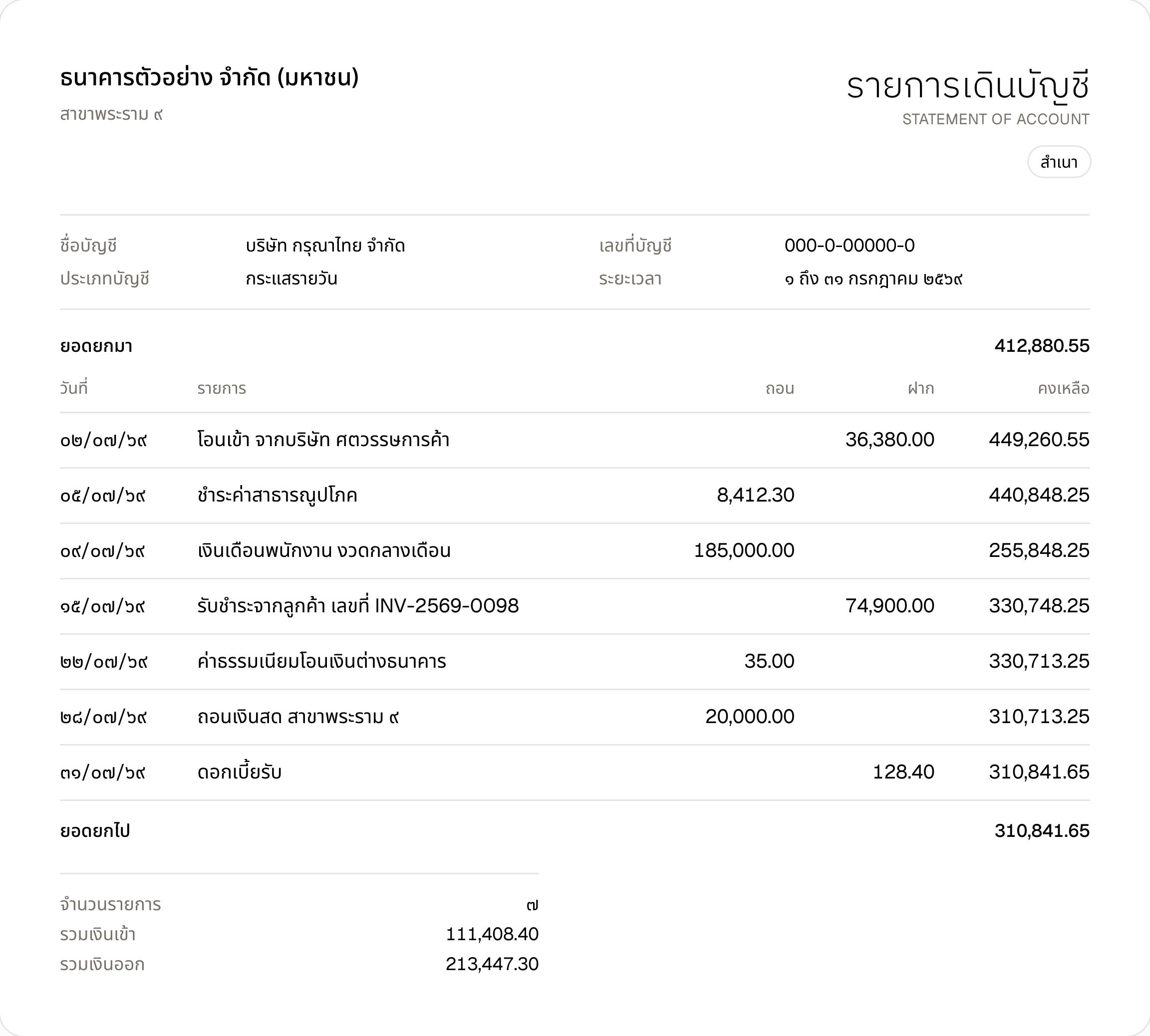Click the account number 000-0-00000-0
The height and width of the screenshot is (1036, 1150).
[x=850, y=246]
